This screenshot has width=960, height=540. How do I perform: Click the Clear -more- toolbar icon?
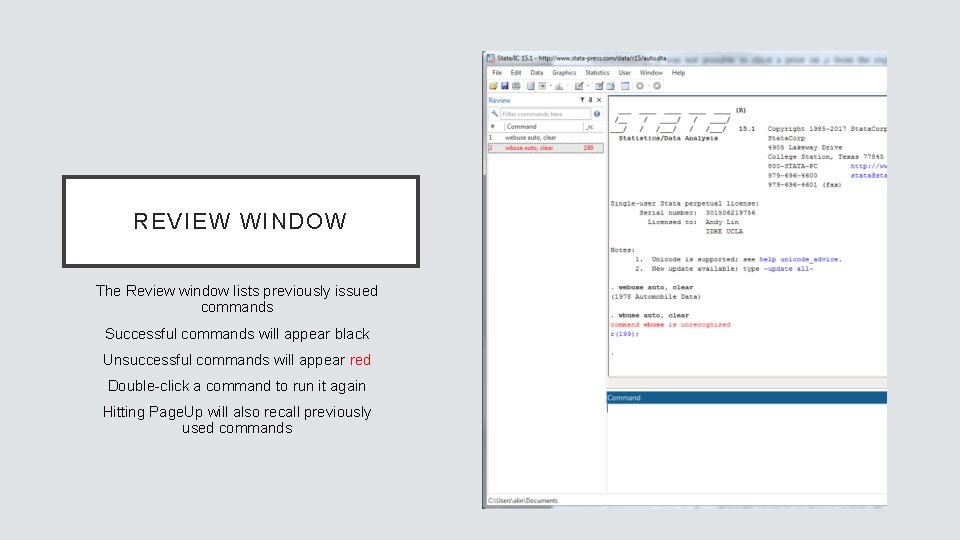tap(640, 86)
